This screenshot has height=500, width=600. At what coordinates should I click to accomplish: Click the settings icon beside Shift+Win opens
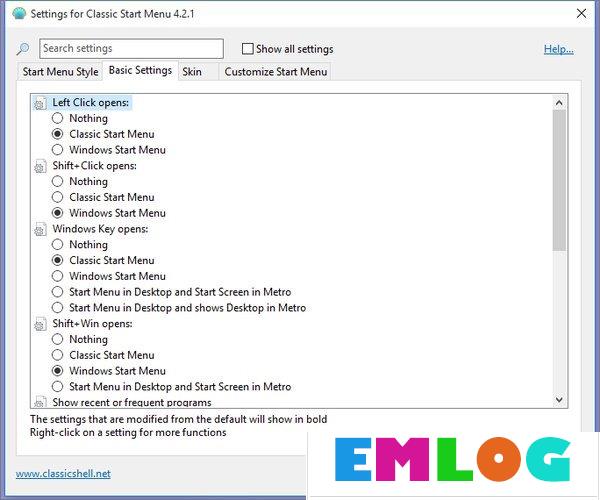click(40, 324)
